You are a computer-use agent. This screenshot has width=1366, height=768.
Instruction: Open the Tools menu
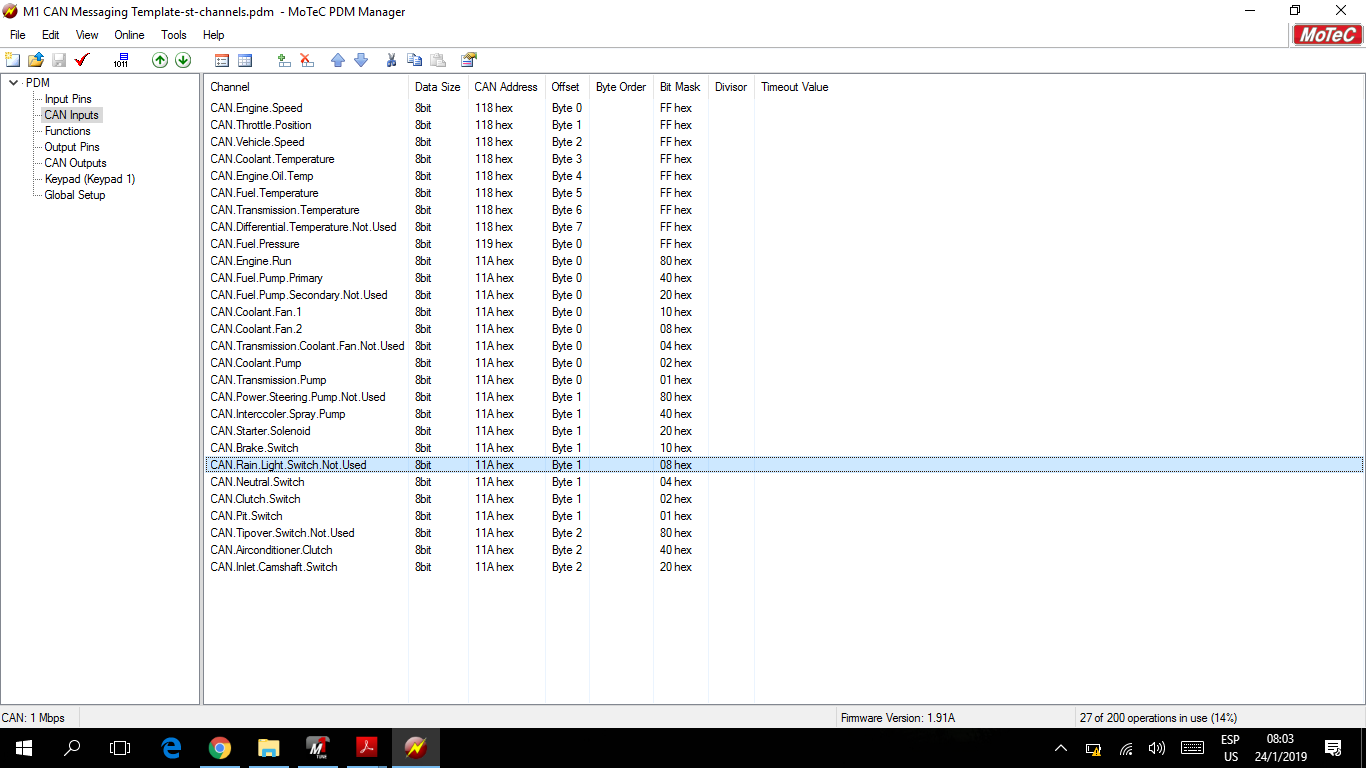(x=174, y=35)
